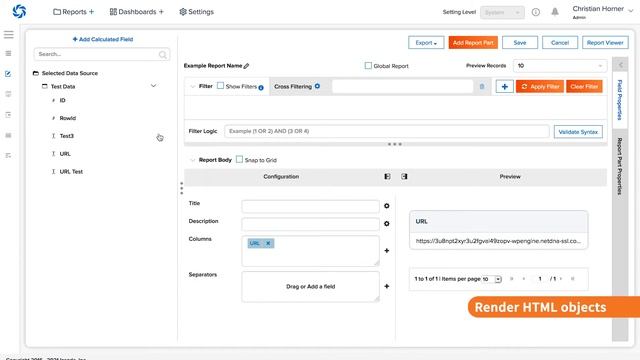This screenshot has height=360, width=640.
Task: Click Add Calculated Field link
Action: [103, 39]
